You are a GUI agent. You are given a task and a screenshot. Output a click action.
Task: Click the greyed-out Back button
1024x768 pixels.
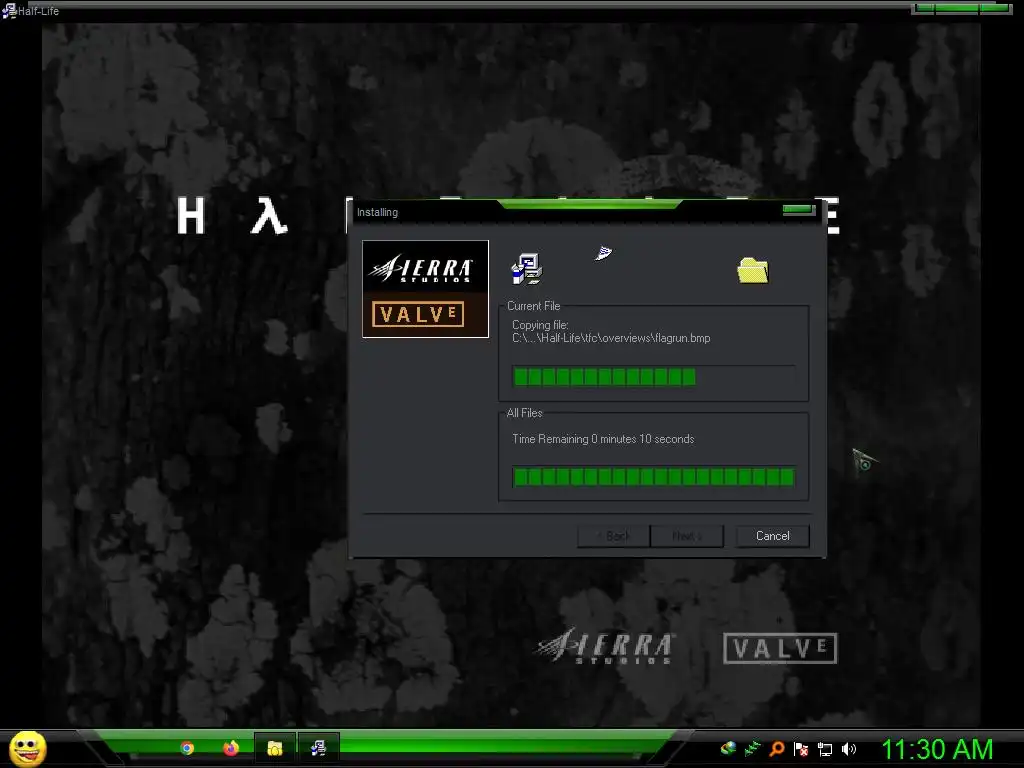[x=614, y=536]
